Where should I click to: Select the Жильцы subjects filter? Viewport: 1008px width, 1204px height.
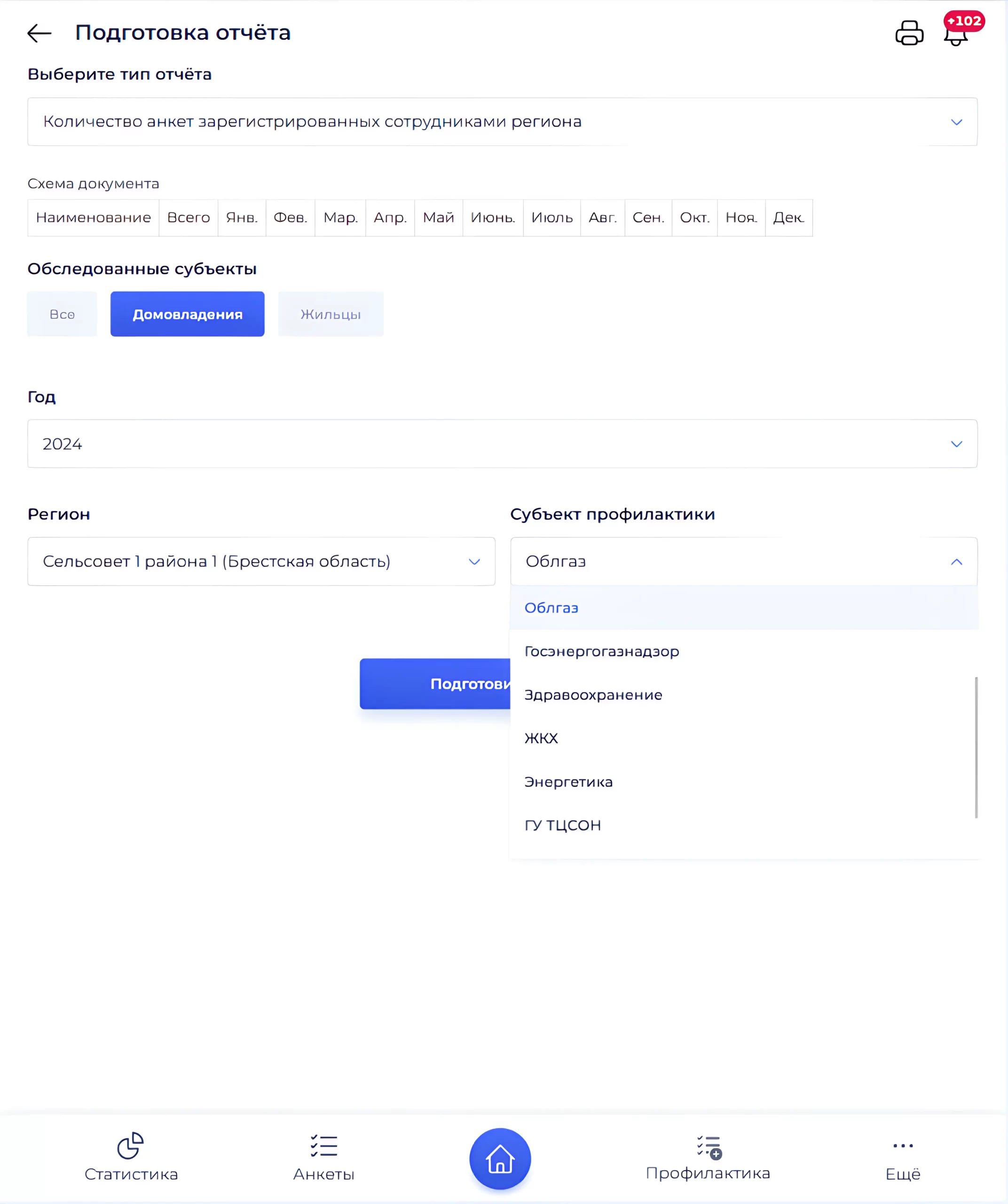[x=331, y=314]
